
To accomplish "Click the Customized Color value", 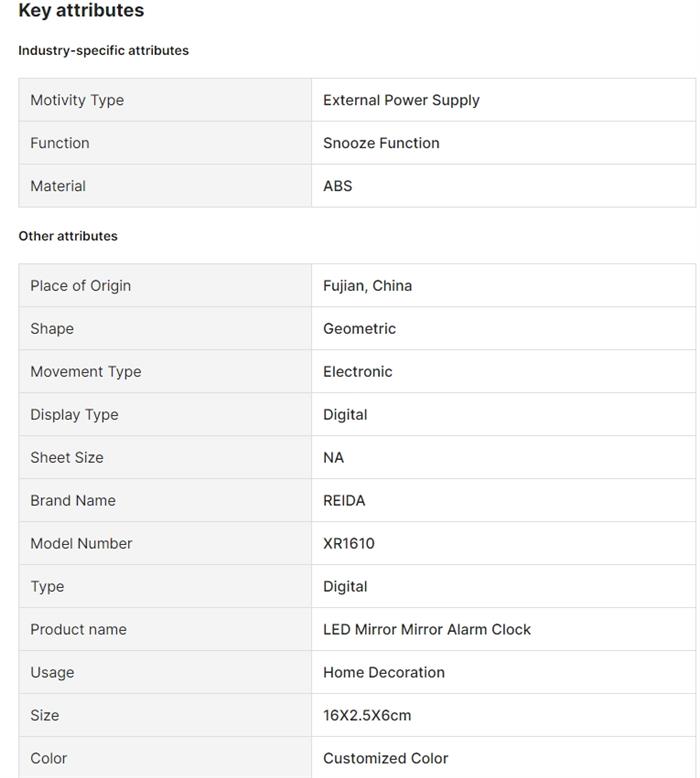I will (x=385, y=759).
